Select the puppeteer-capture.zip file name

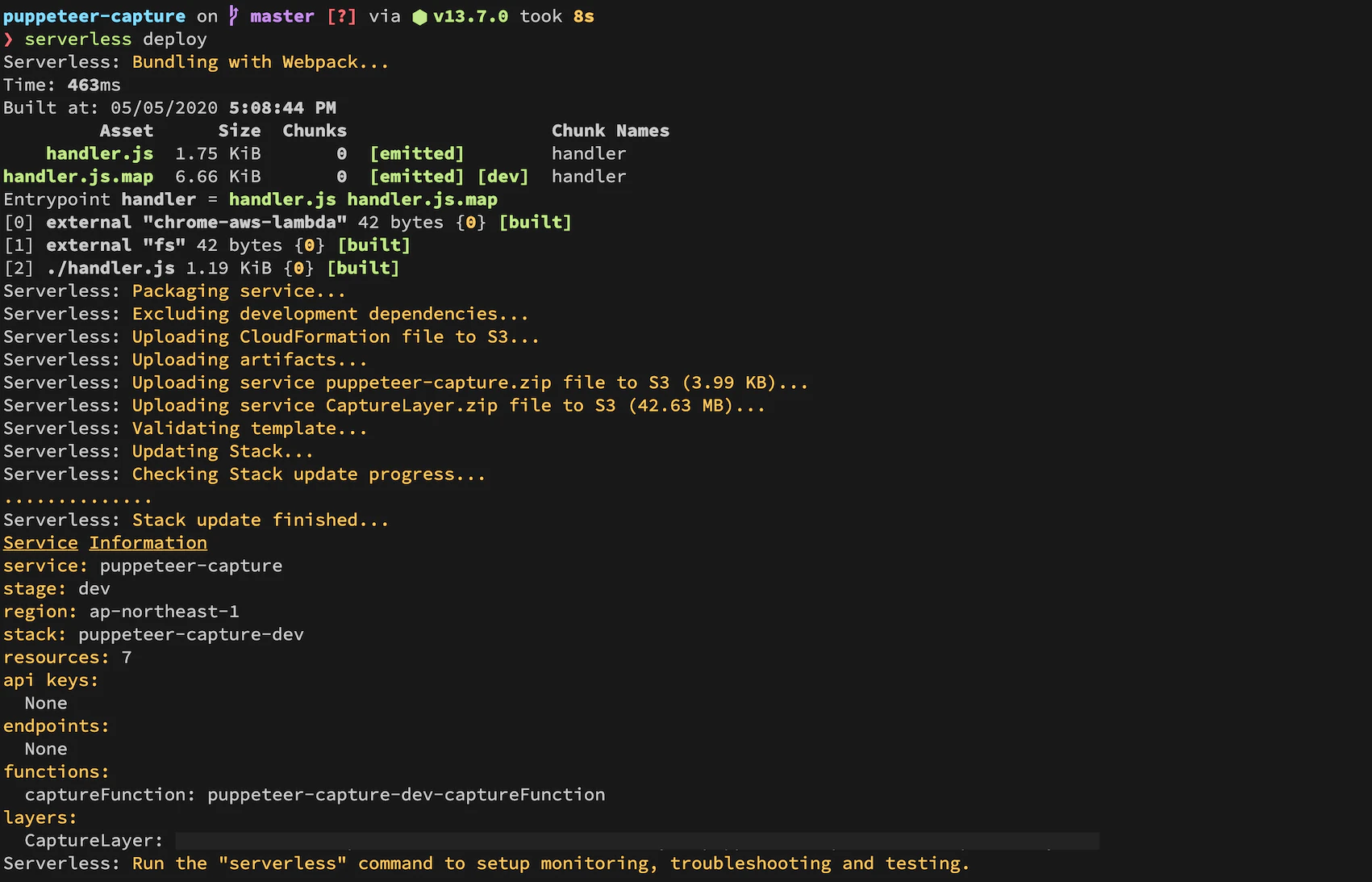(439, 382)
